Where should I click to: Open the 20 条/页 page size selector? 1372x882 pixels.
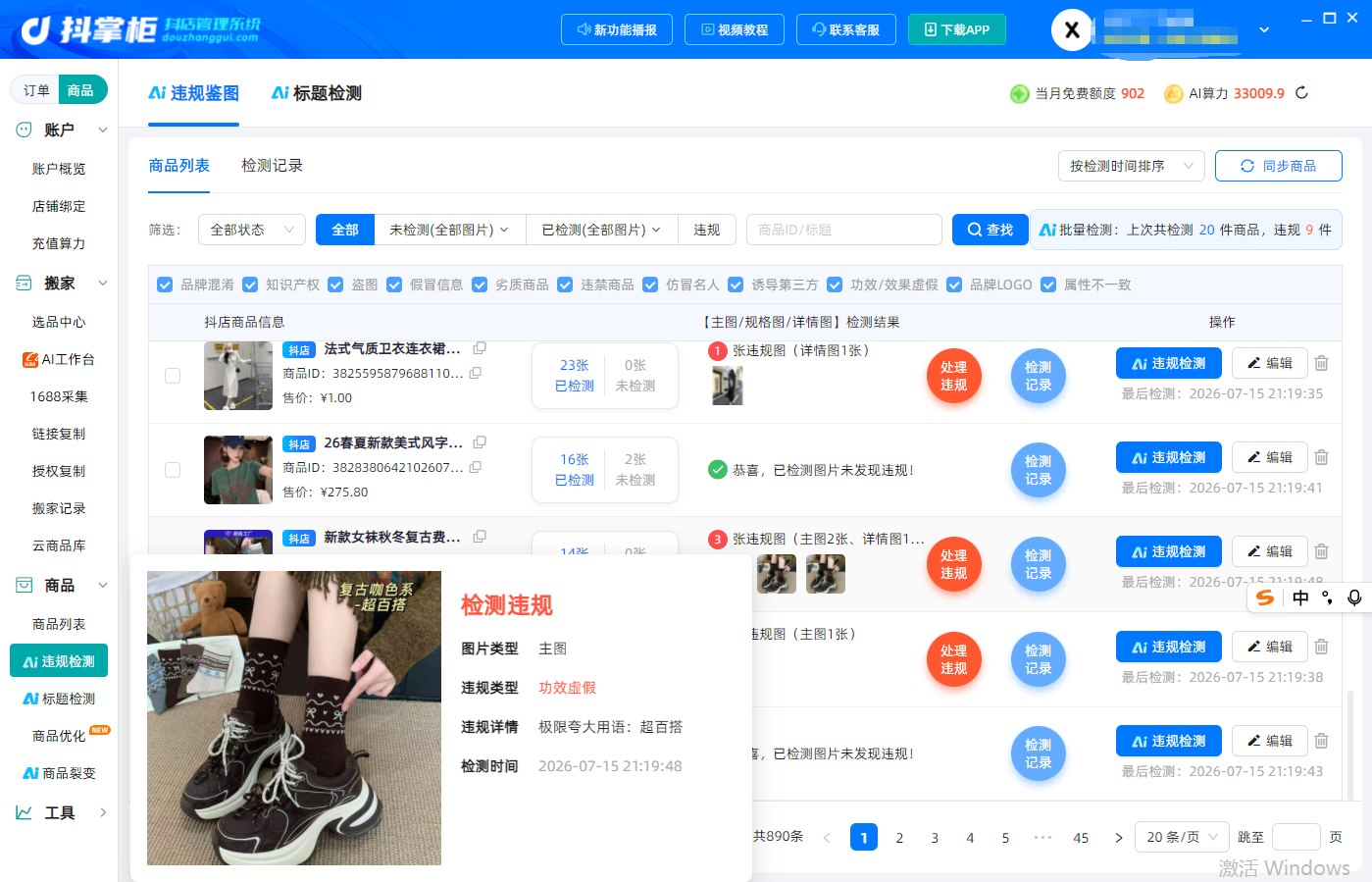click(1182, 837)
